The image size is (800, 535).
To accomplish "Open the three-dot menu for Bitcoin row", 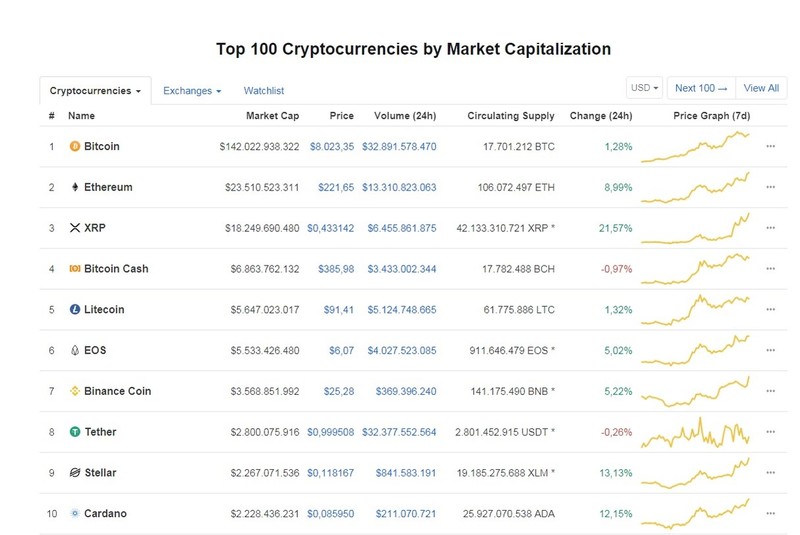I will pyautogui.click(x=770, y=146).
